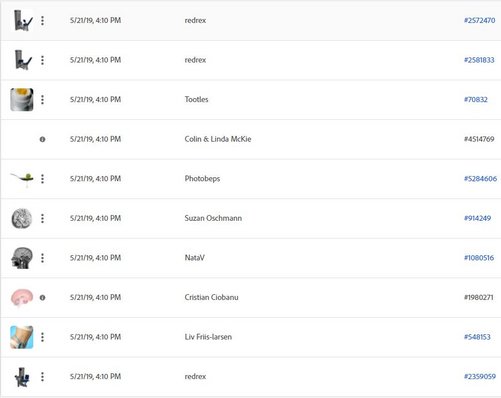Open options menu for Tootles row
Screen dimensions: 501x398
tap(42, 100)
